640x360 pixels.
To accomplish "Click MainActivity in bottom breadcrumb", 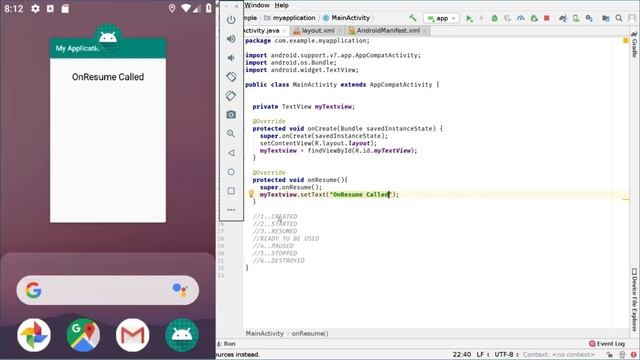I will 264,333.
